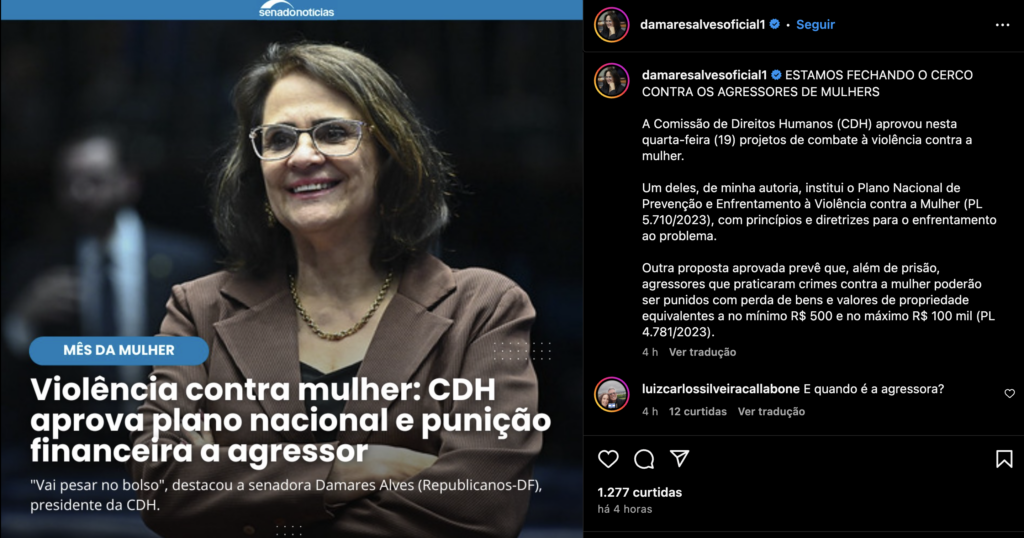Follow the account with Seguir
This screenshot has width=1024, height=538.
tap(815, 24)
